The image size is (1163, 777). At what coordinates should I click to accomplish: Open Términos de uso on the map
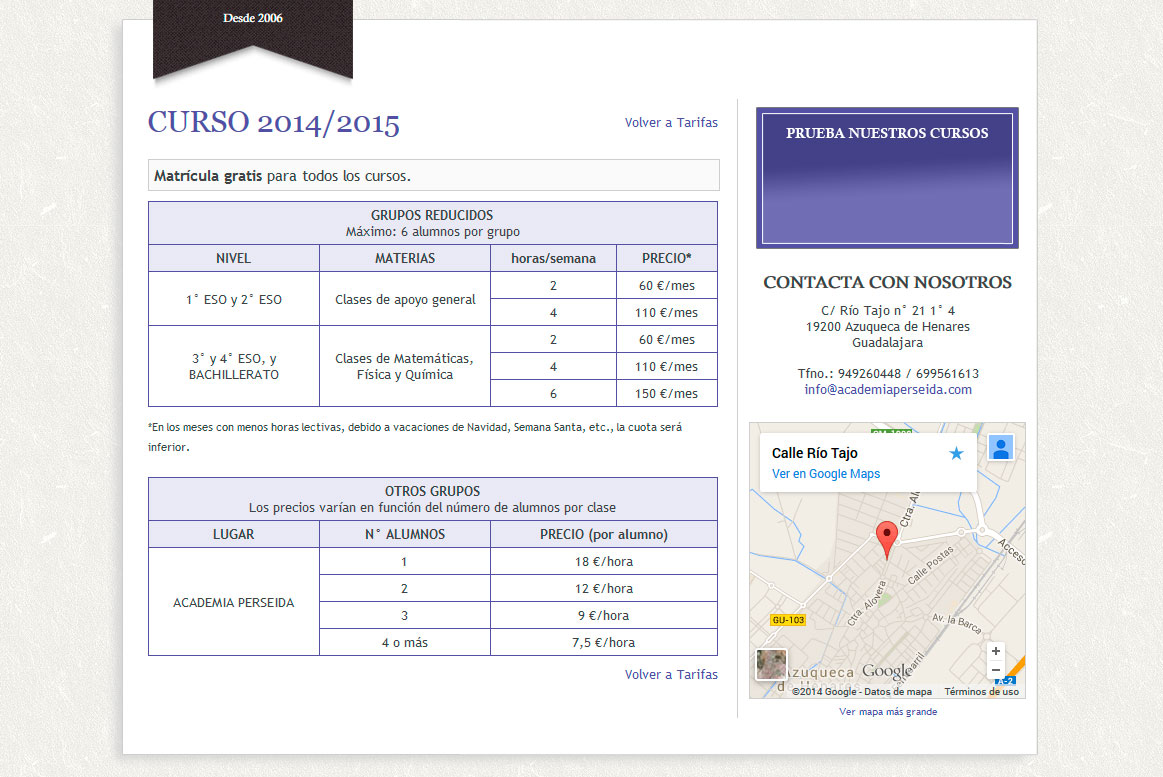pyautogui.click(x=981, y=692)
